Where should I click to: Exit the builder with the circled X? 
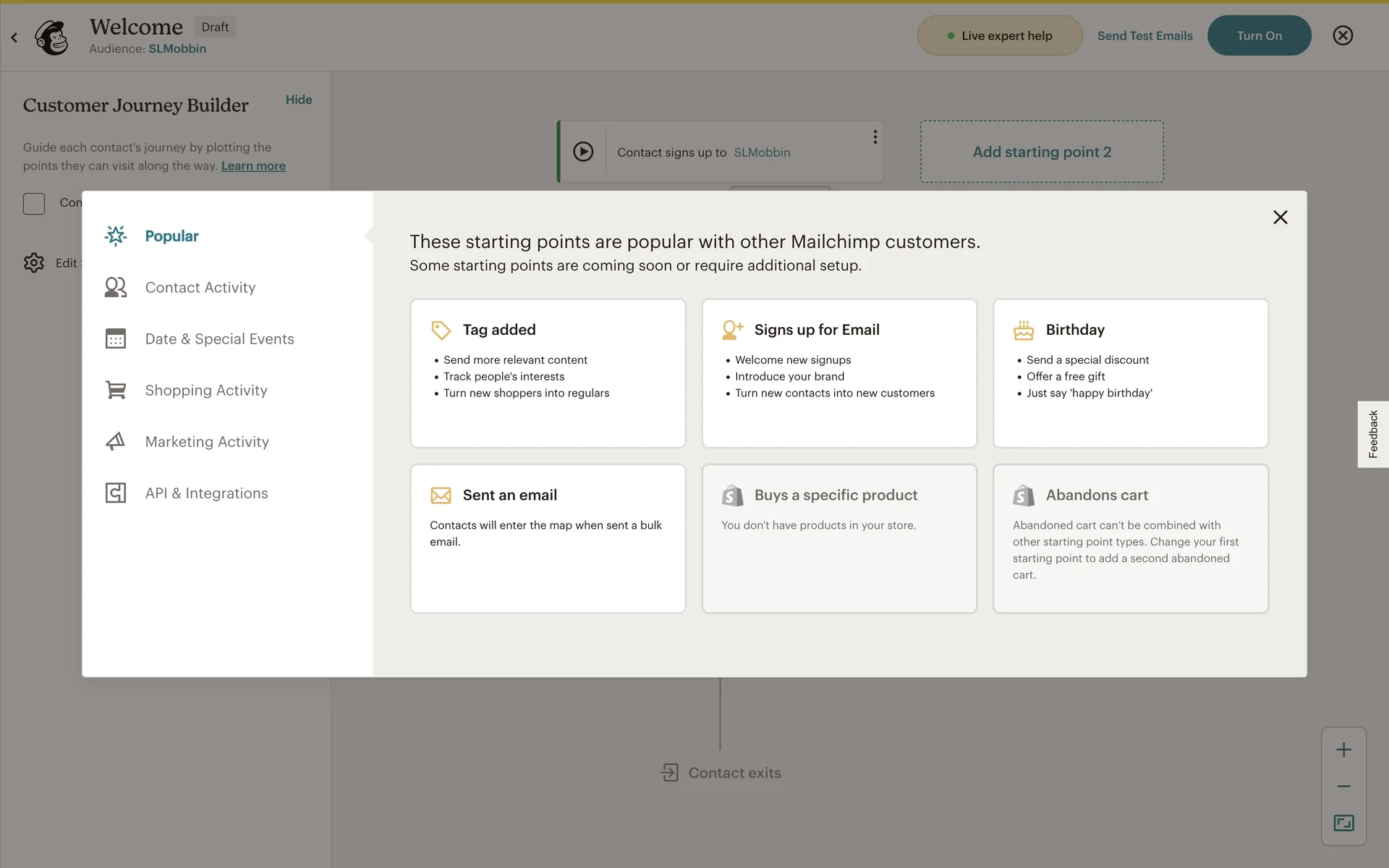(1343, 35)
